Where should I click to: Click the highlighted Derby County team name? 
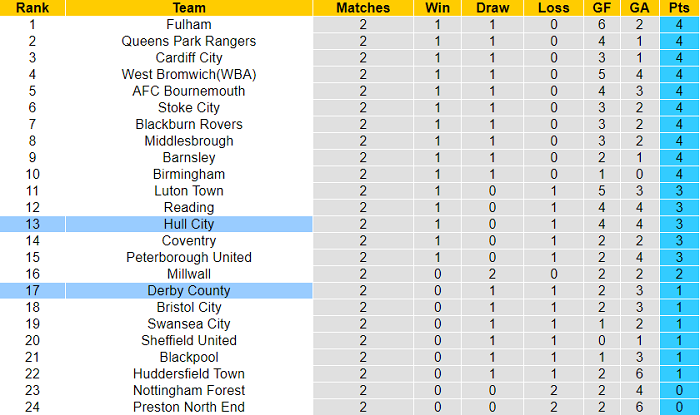click(x=188, y=290)
